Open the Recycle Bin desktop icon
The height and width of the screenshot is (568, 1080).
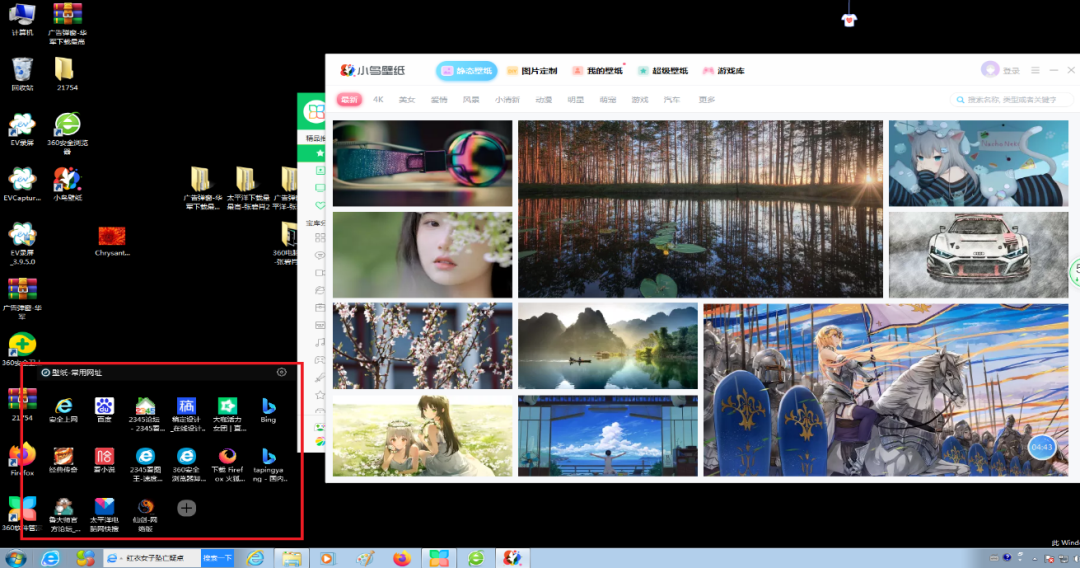click(x=22, y=70)
